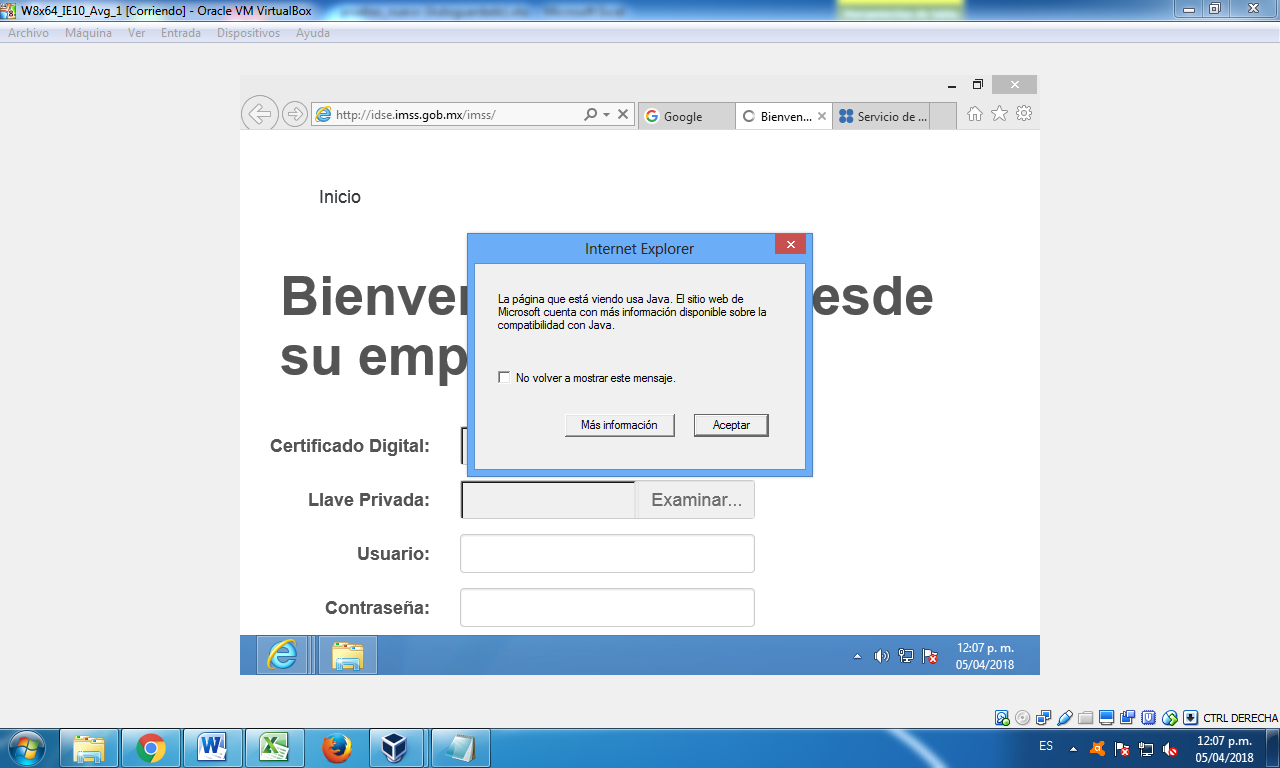Show hidden icons in guest system tray
1280x768 pixels.
[857, 657]
